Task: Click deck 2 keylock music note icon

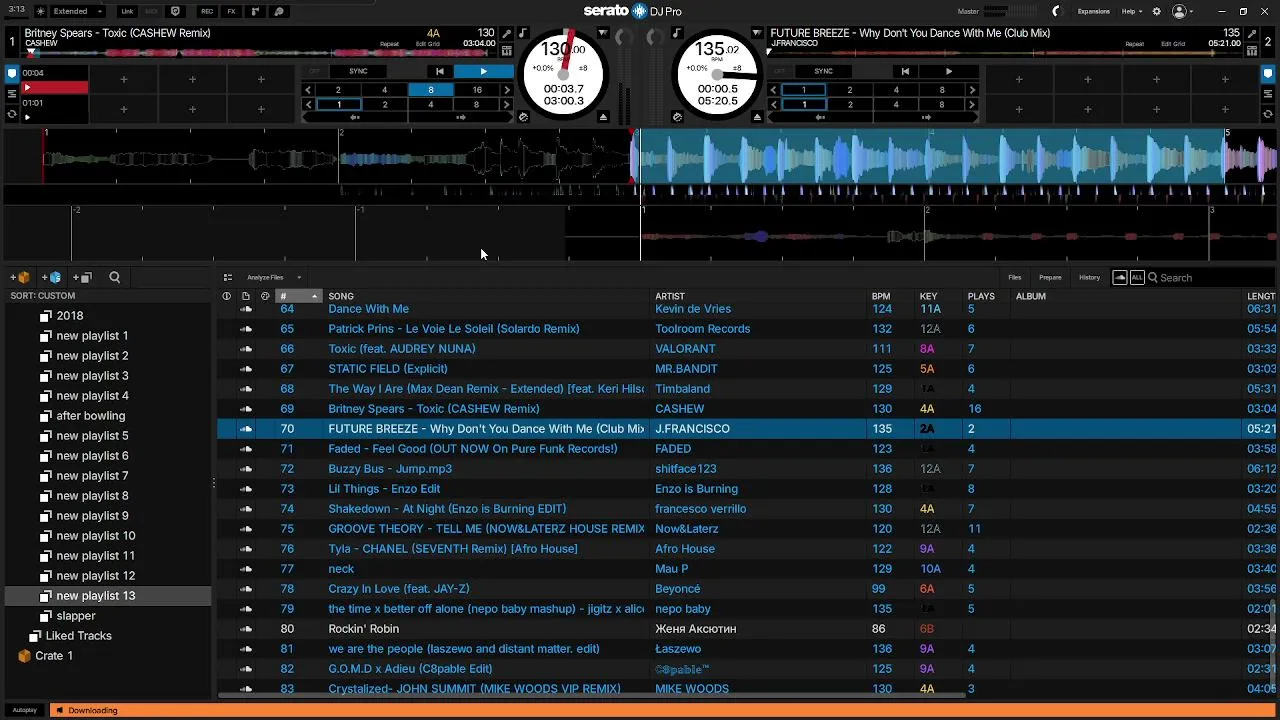Action: tap(677, 33)
